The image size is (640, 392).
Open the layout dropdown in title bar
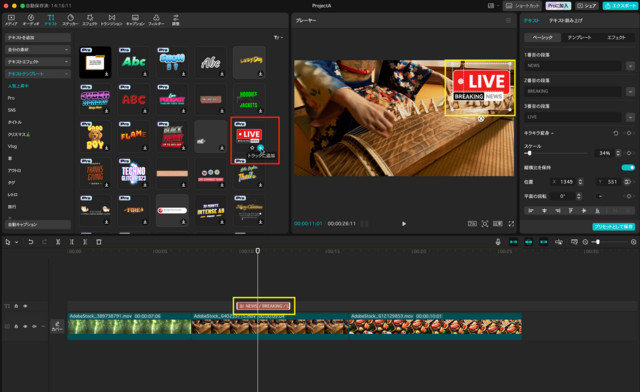coord(493,6)
